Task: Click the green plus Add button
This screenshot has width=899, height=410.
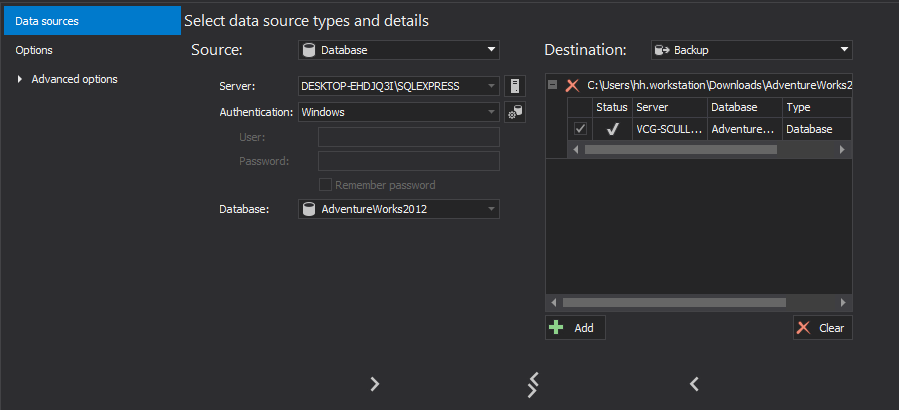Action: [x=575, y=328]
